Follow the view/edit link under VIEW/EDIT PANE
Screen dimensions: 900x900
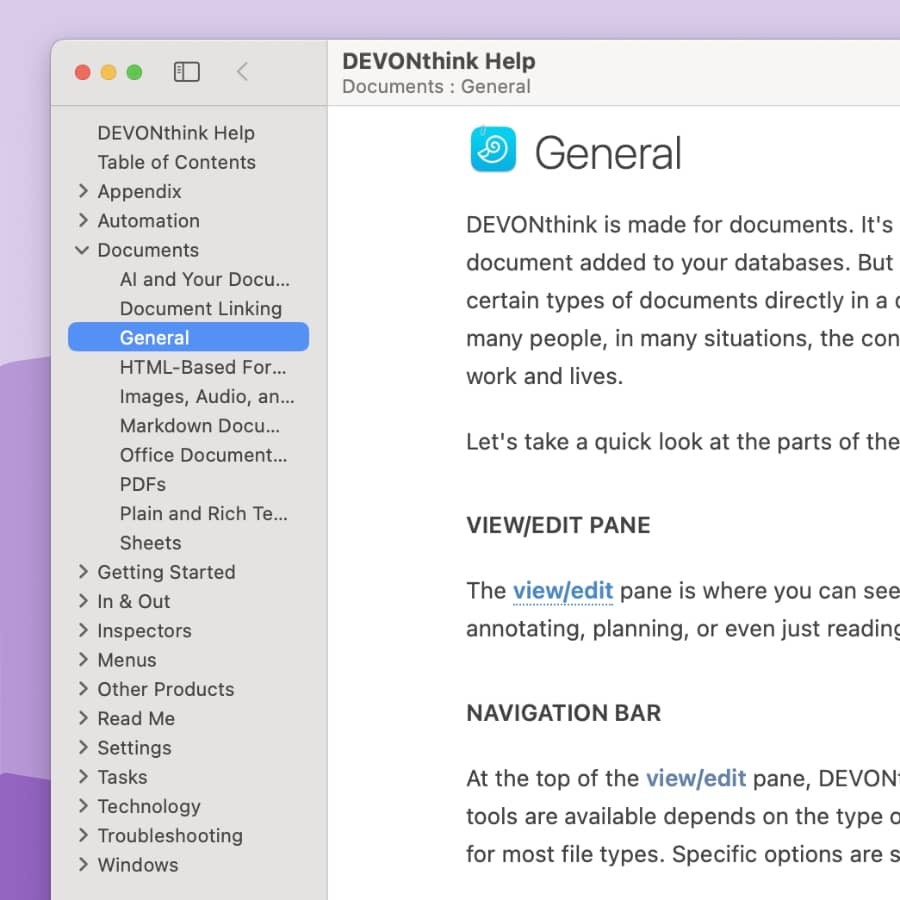562,591
